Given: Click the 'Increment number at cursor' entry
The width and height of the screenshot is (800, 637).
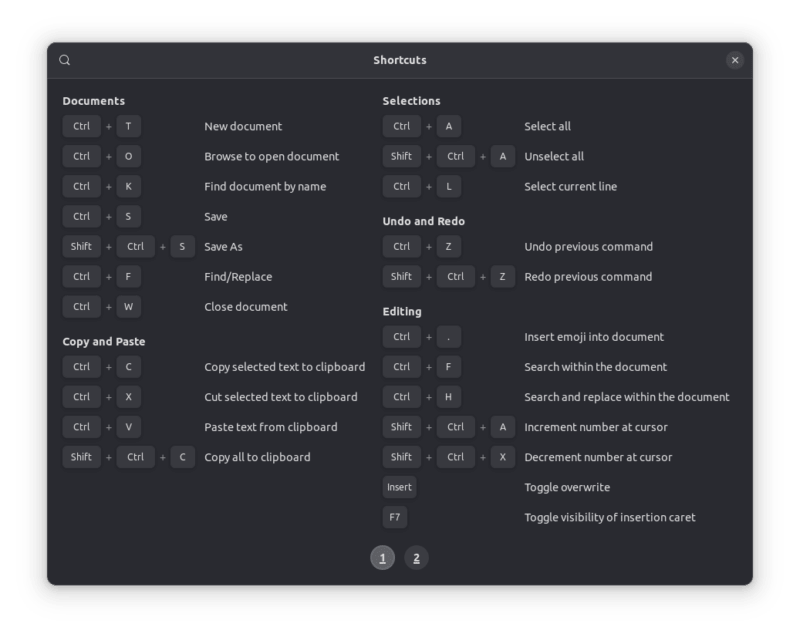Looking at the screenshot, I should pos(595,427).
